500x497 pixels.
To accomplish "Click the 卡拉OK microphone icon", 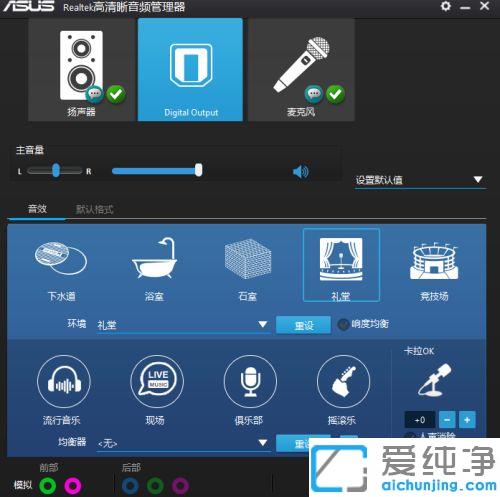I will tap(435, 380).
